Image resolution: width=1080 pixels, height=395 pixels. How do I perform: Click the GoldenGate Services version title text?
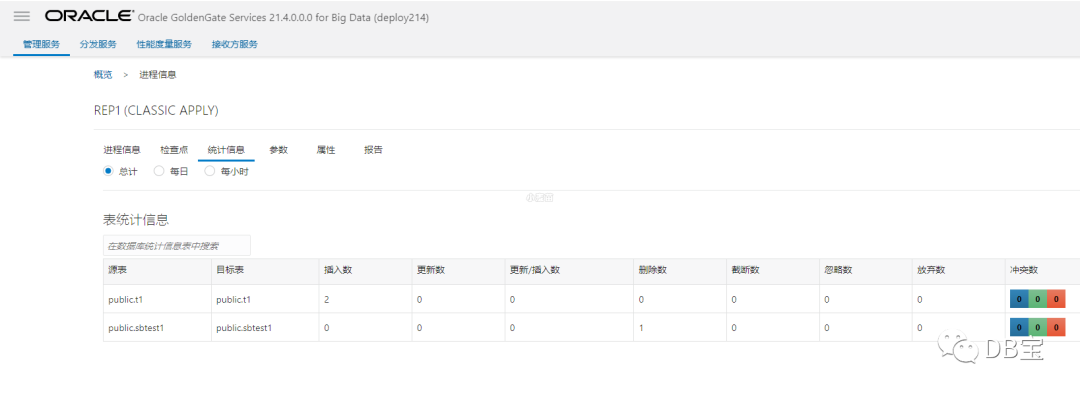pos(283,18)
